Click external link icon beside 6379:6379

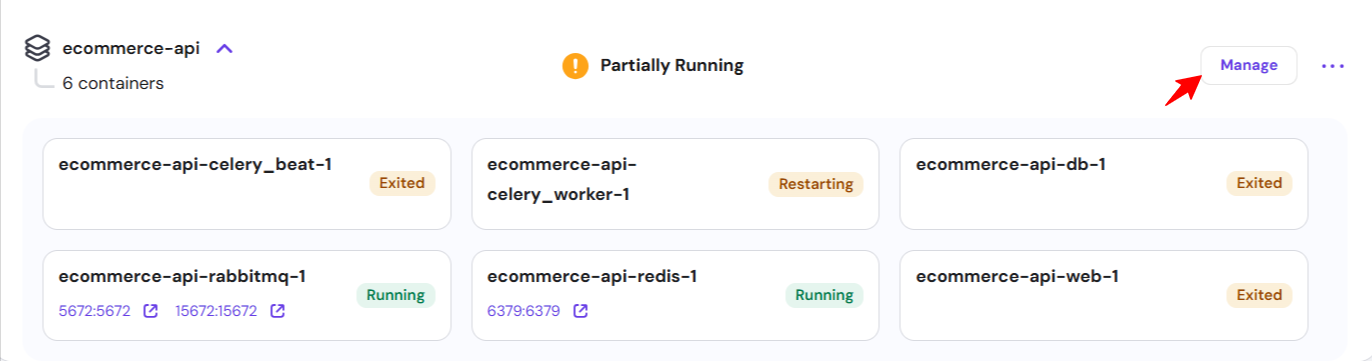click(x=580, y=311)
